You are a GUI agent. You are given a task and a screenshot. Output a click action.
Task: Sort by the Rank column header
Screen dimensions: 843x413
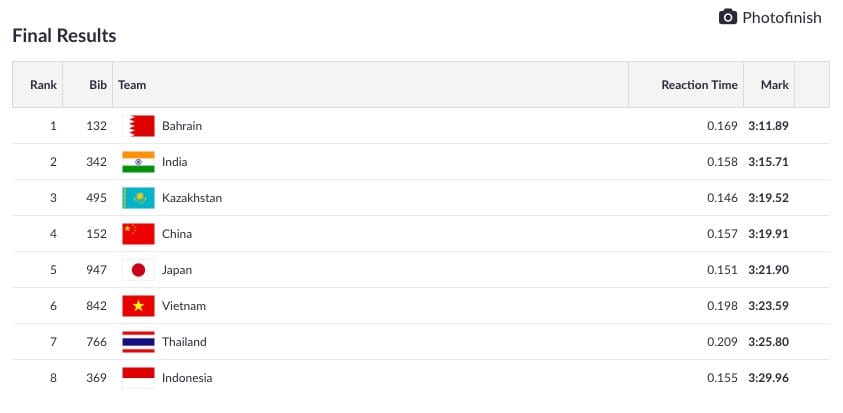point(43,85)
